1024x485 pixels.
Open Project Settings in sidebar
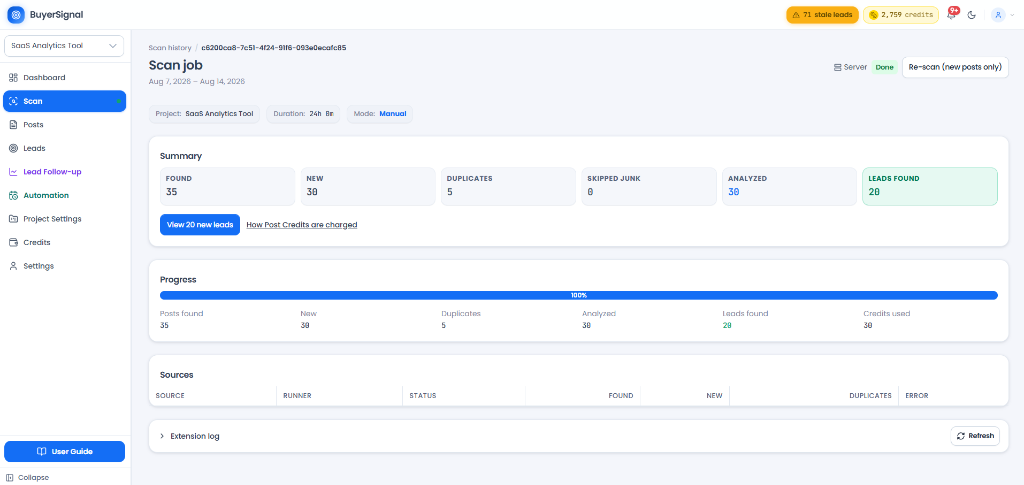(x=64, y=219)
